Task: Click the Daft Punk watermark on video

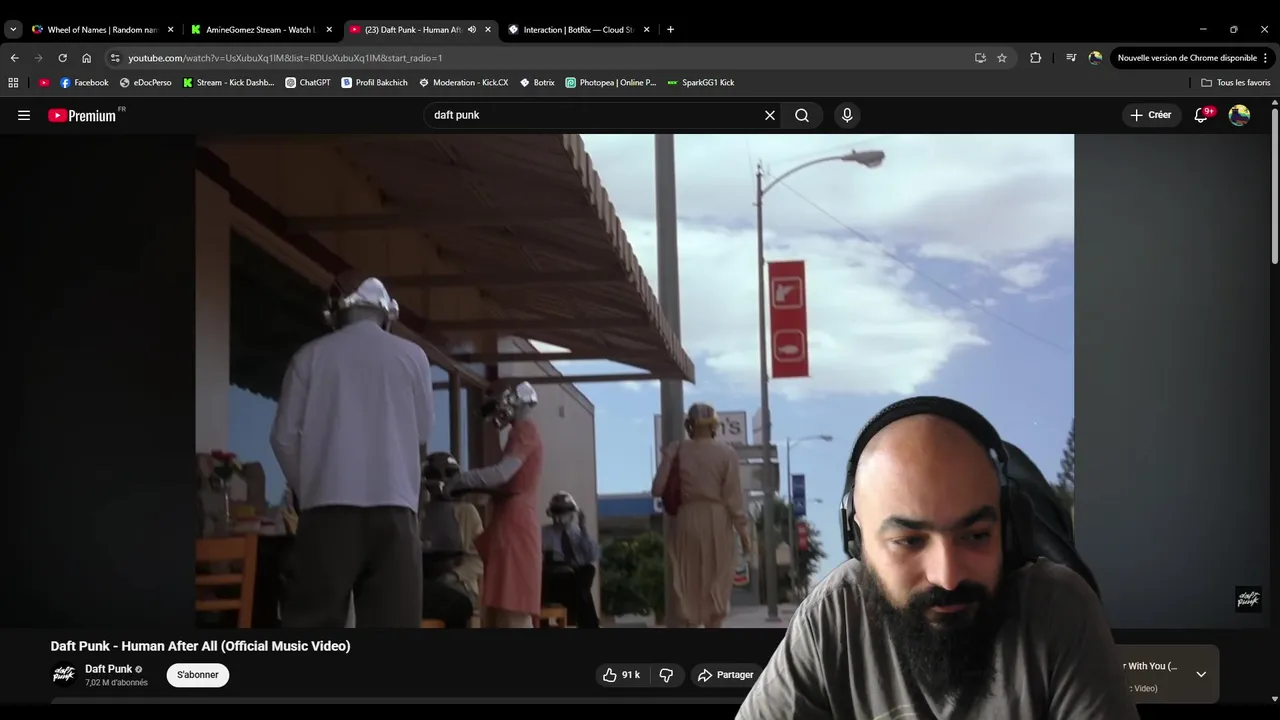Action: (1248, 599)
